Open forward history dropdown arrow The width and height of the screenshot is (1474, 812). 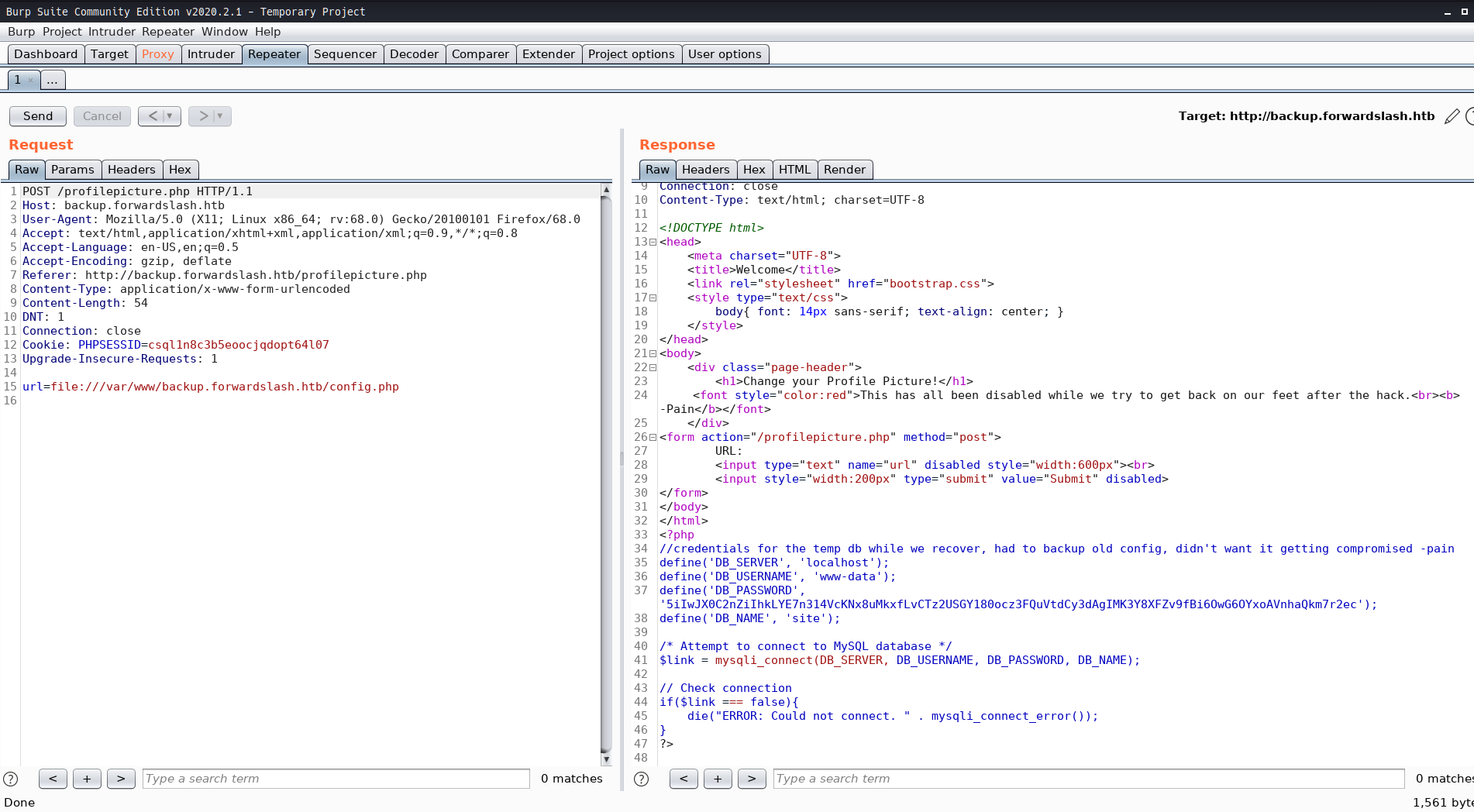coord(221,116)
